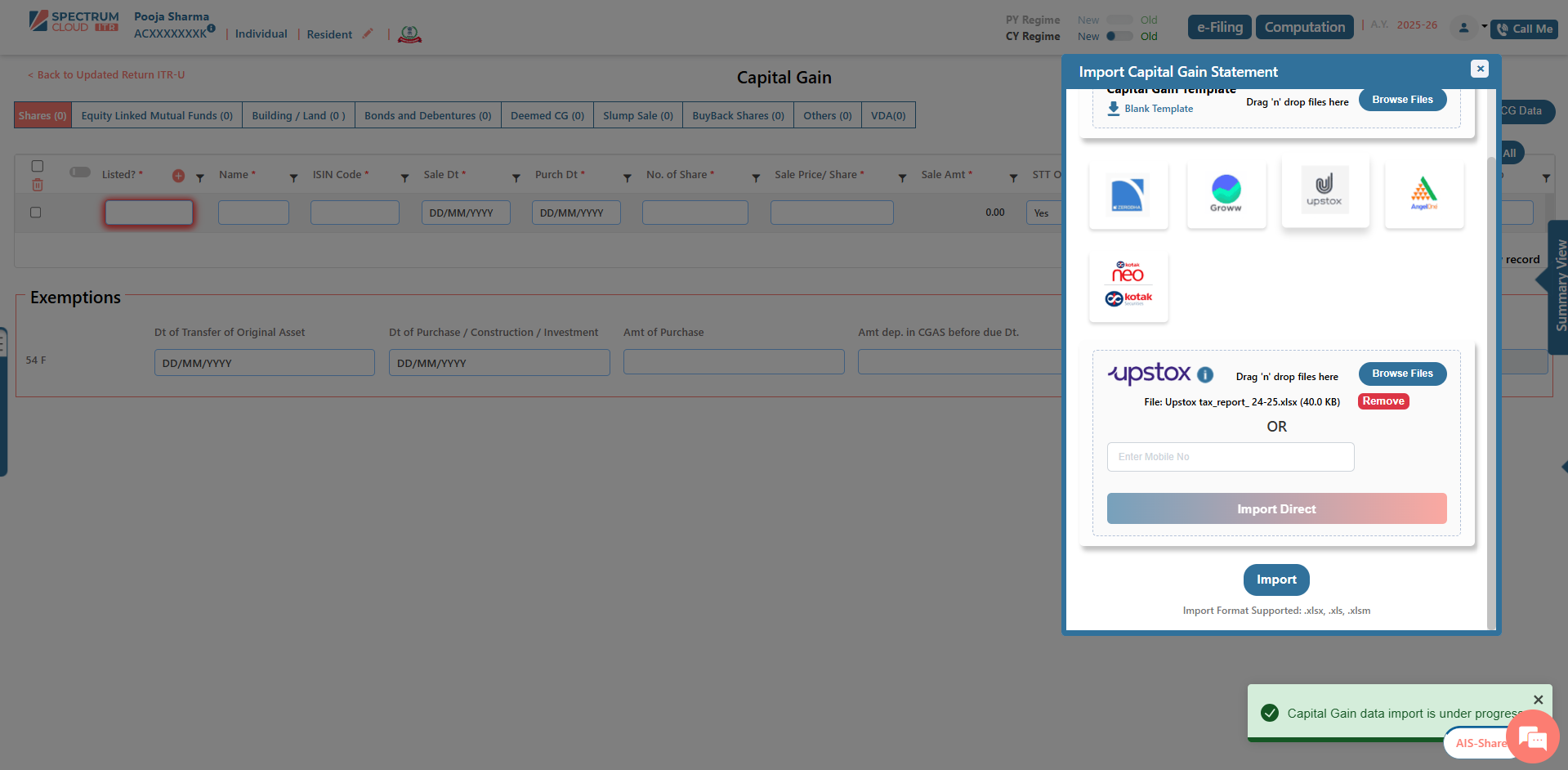Select the Zerodha broker icon

click(1128, 195)
